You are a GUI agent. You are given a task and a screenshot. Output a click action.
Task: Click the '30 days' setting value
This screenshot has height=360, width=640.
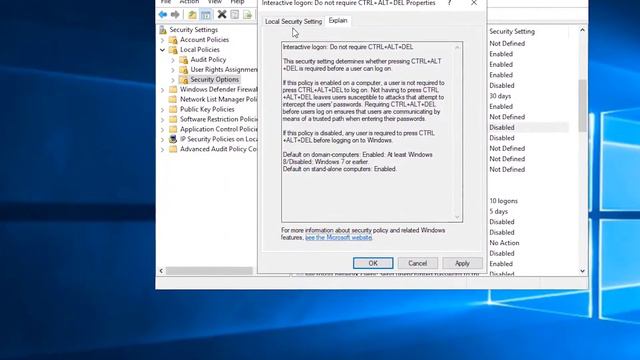(x=500, y=96)
